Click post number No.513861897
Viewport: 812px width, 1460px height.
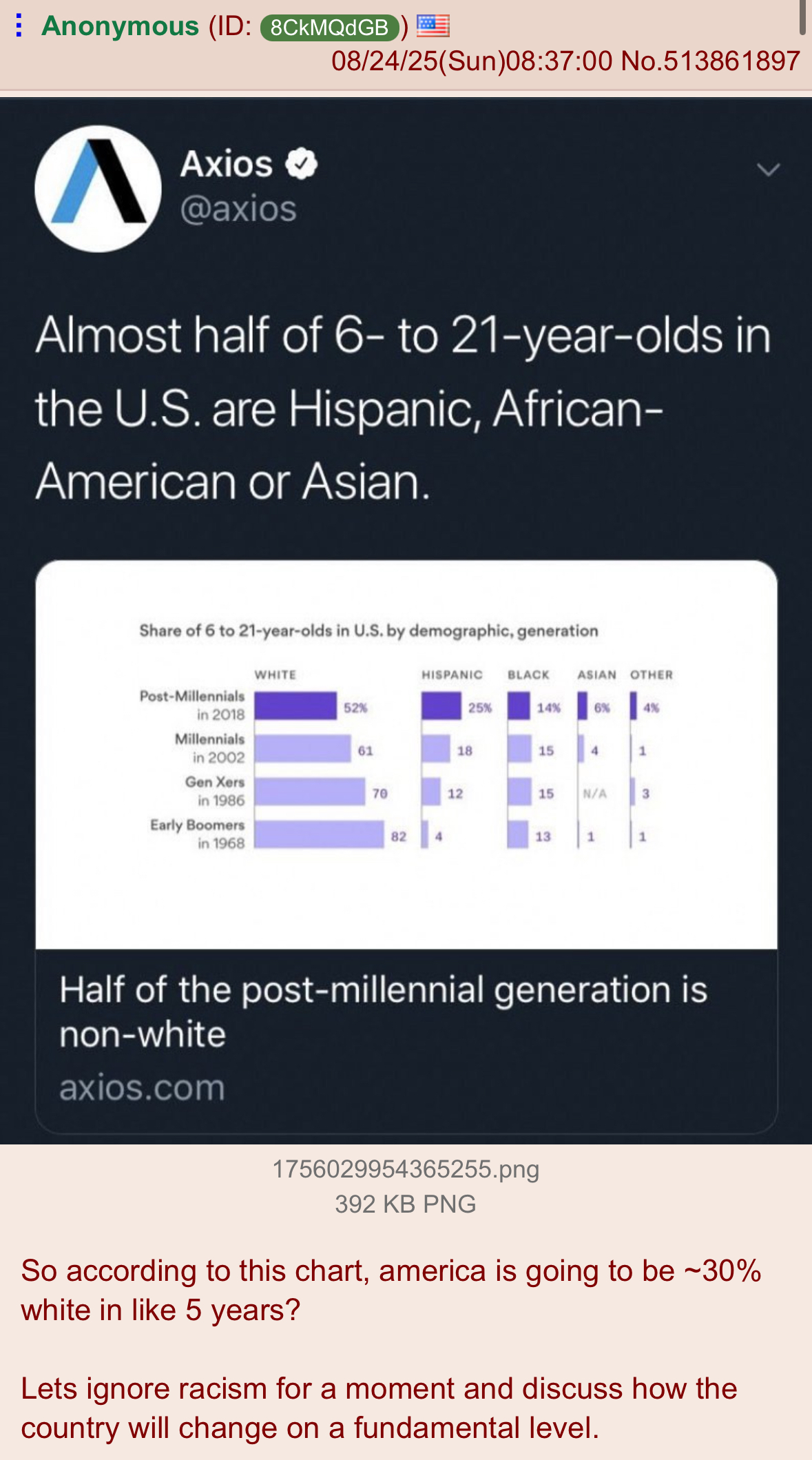coord(710,61)
